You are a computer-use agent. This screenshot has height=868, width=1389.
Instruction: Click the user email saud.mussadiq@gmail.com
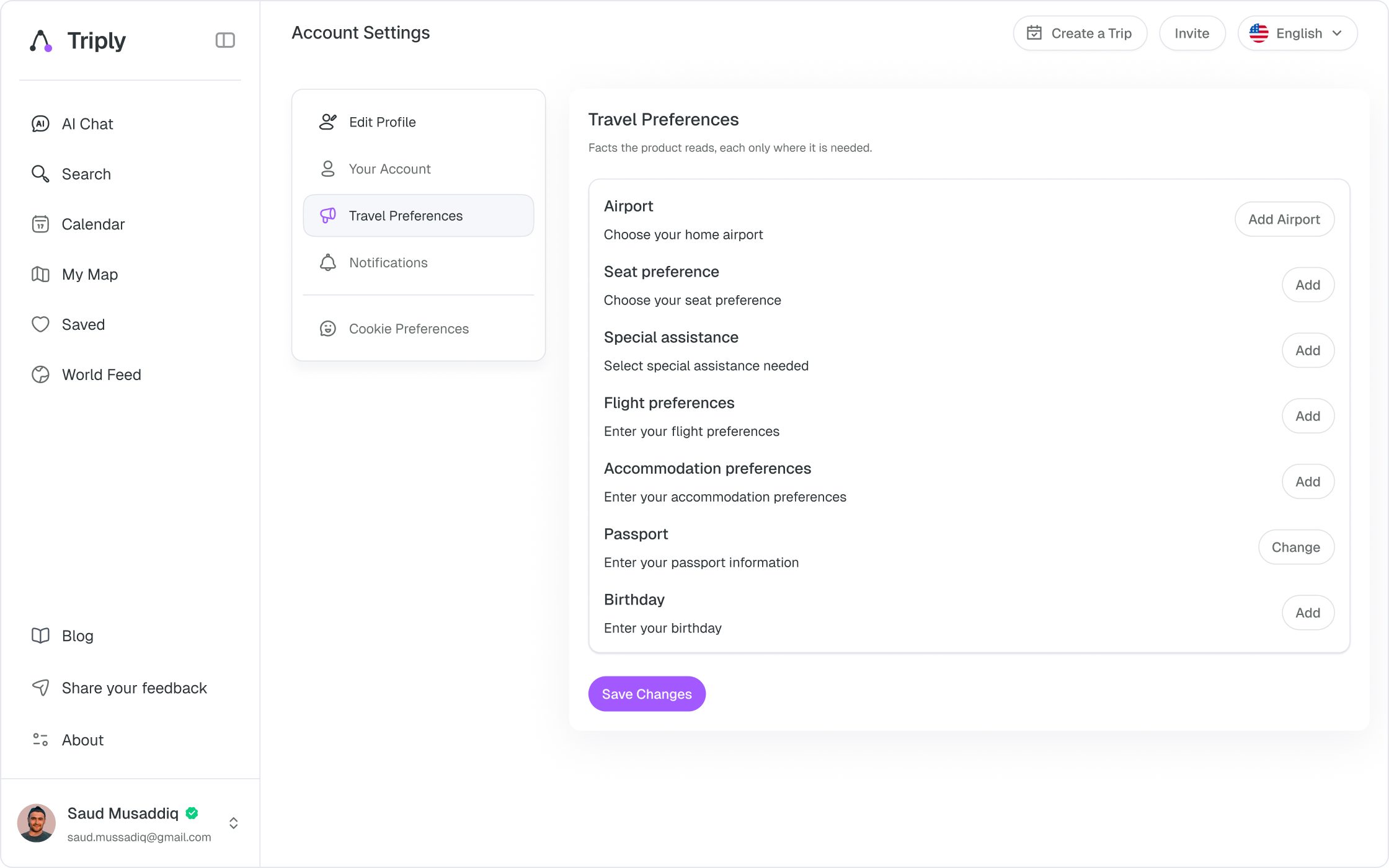tap(139, 837)
